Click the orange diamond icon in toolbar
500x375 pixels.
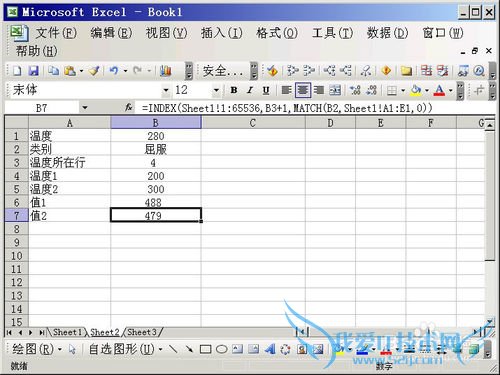click(x=386, y=71)
